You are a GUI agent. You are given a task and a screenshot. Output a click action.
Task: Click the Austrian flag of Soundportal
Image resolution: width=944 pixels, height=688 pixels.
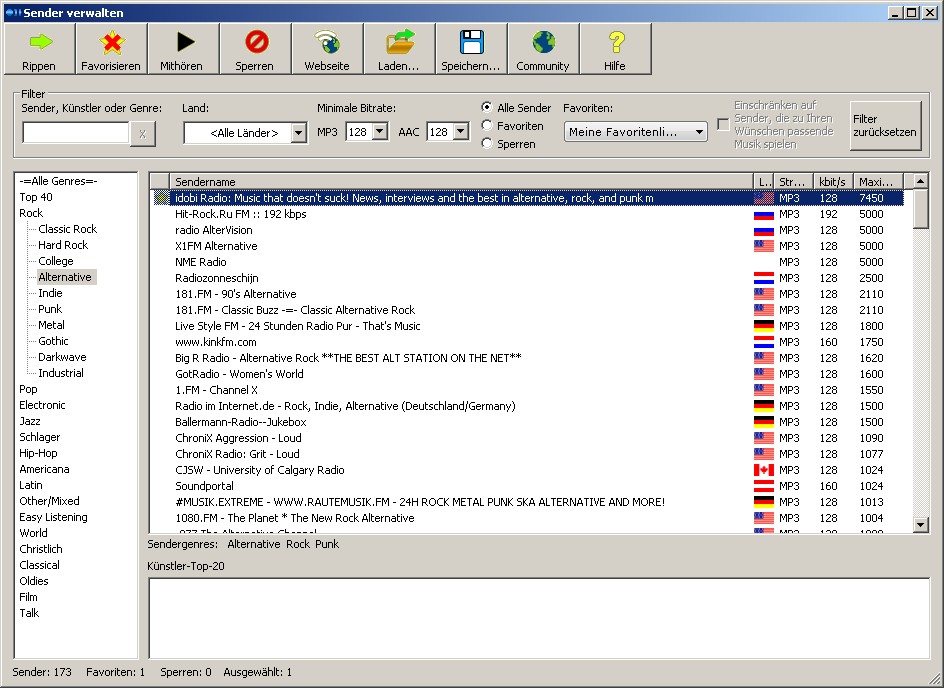[763, 486]
